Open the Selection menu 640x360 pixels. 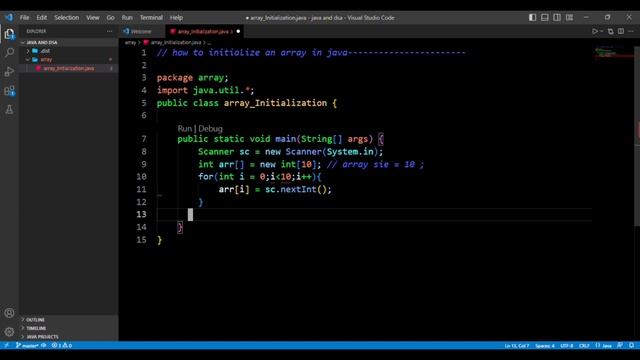pos(67,18)
